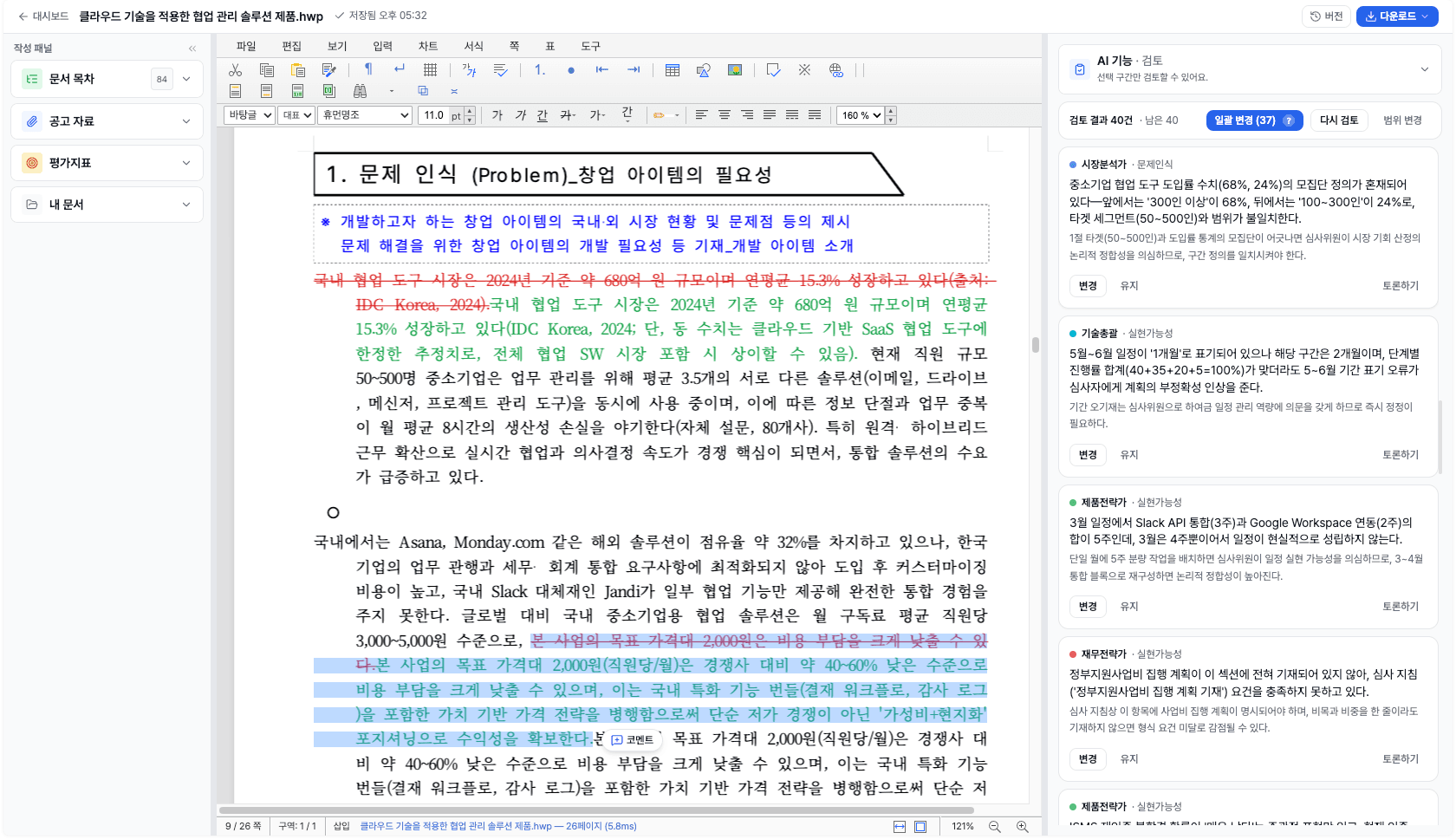Click 유지 on the 기술총괄 card
Image resolution: width=1456 pixels, height=839 pixels.
[x=1129, y=455]
